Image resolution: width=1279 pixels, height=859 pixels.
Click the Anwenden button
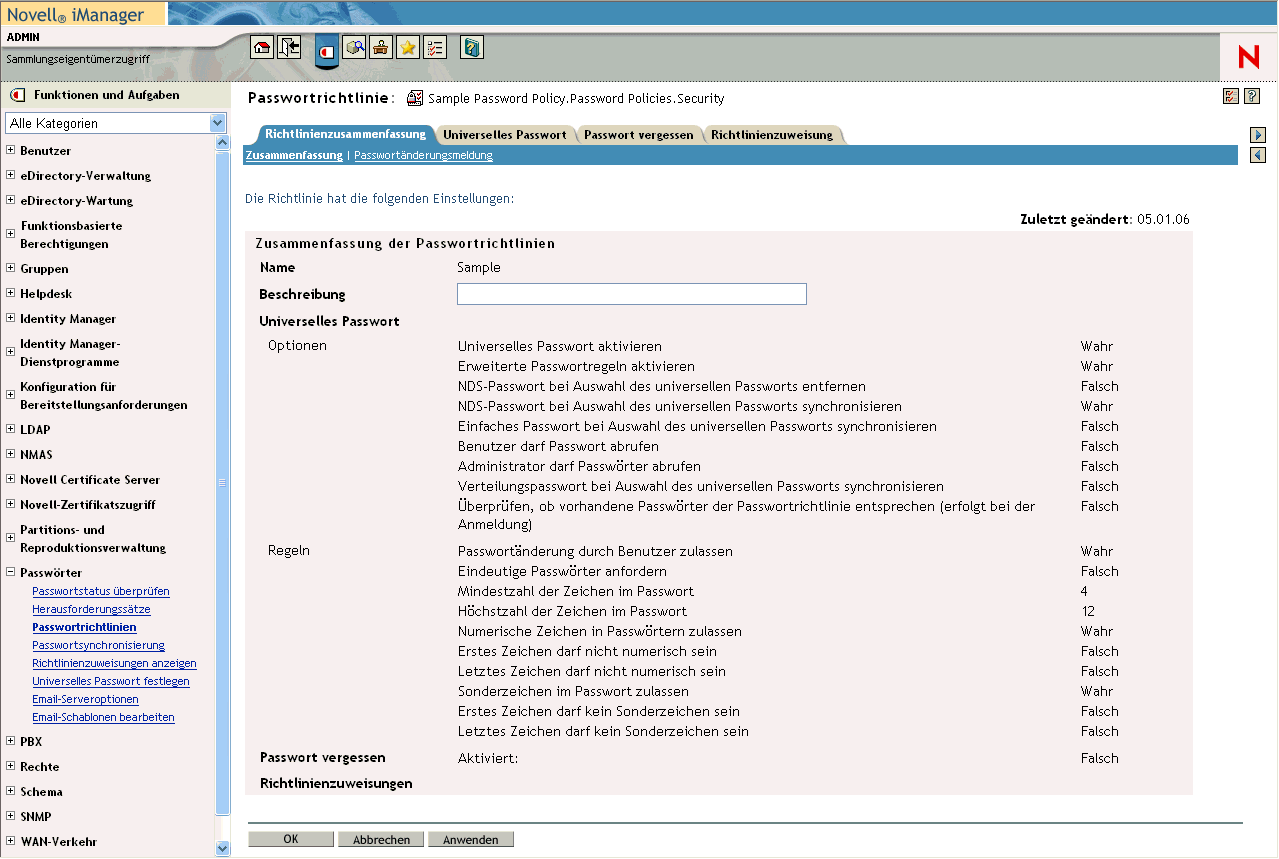471,839
